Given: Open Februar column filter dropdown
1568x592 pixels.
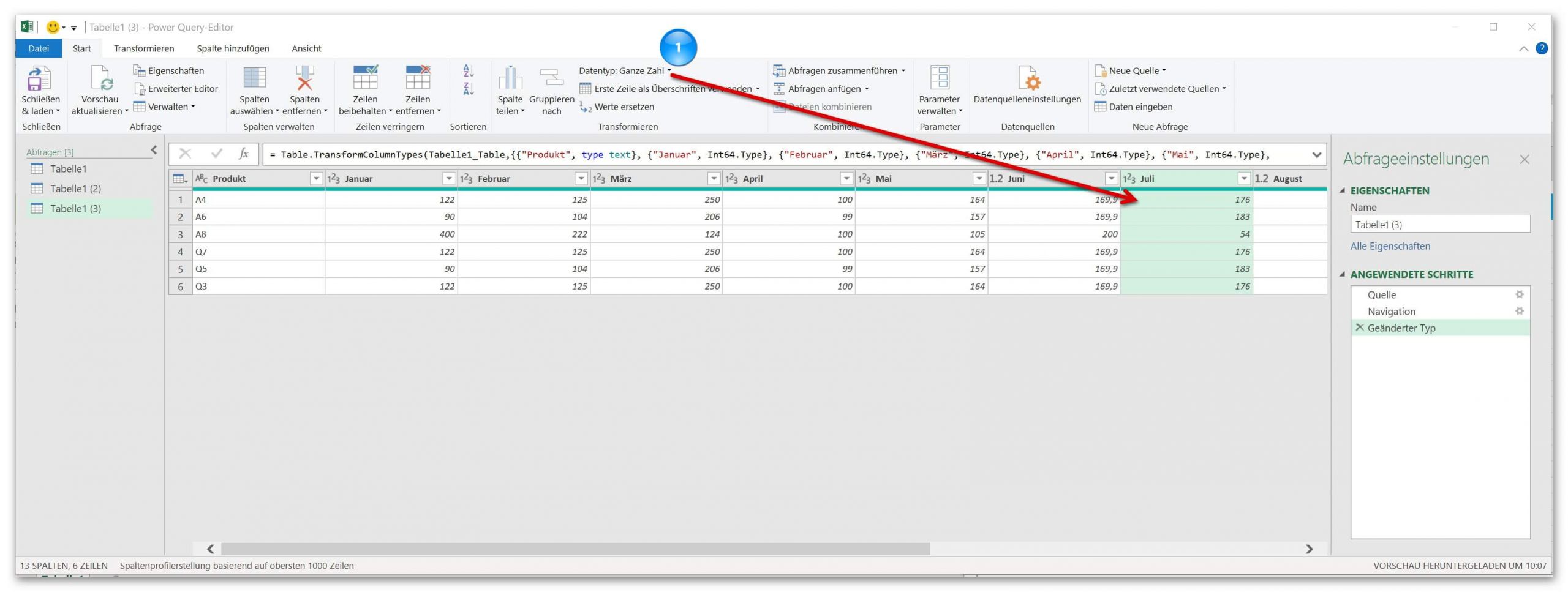Looking at the screenshot, I should [x=581, y=179].
